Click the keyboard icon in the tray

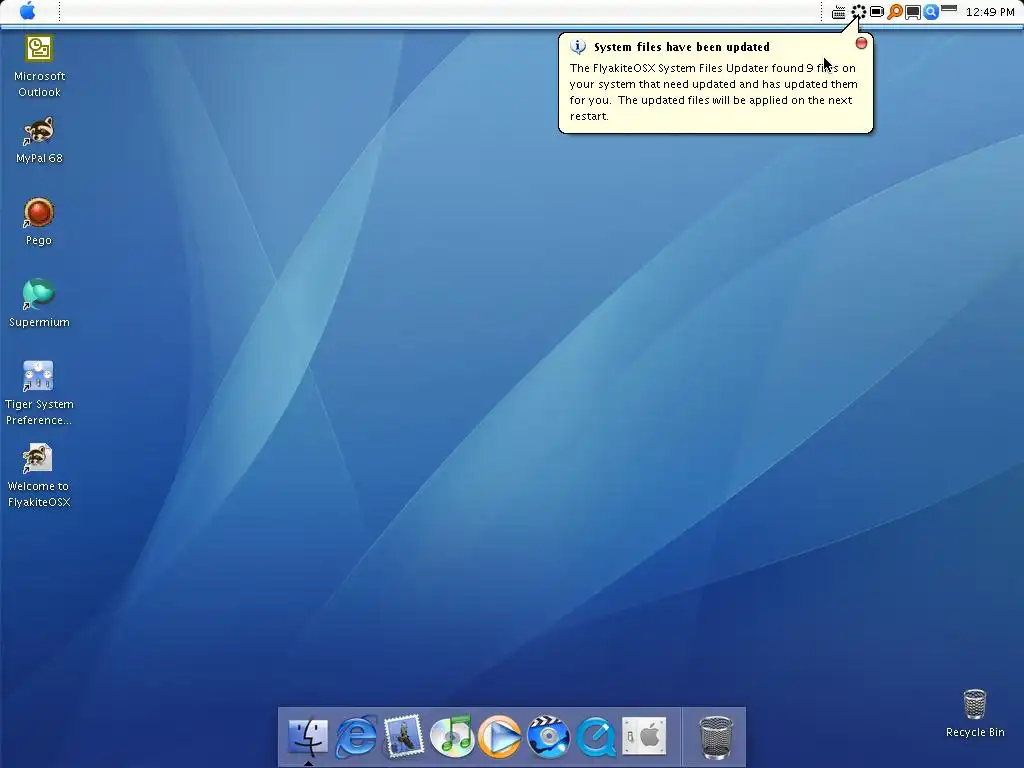point(839,12)
